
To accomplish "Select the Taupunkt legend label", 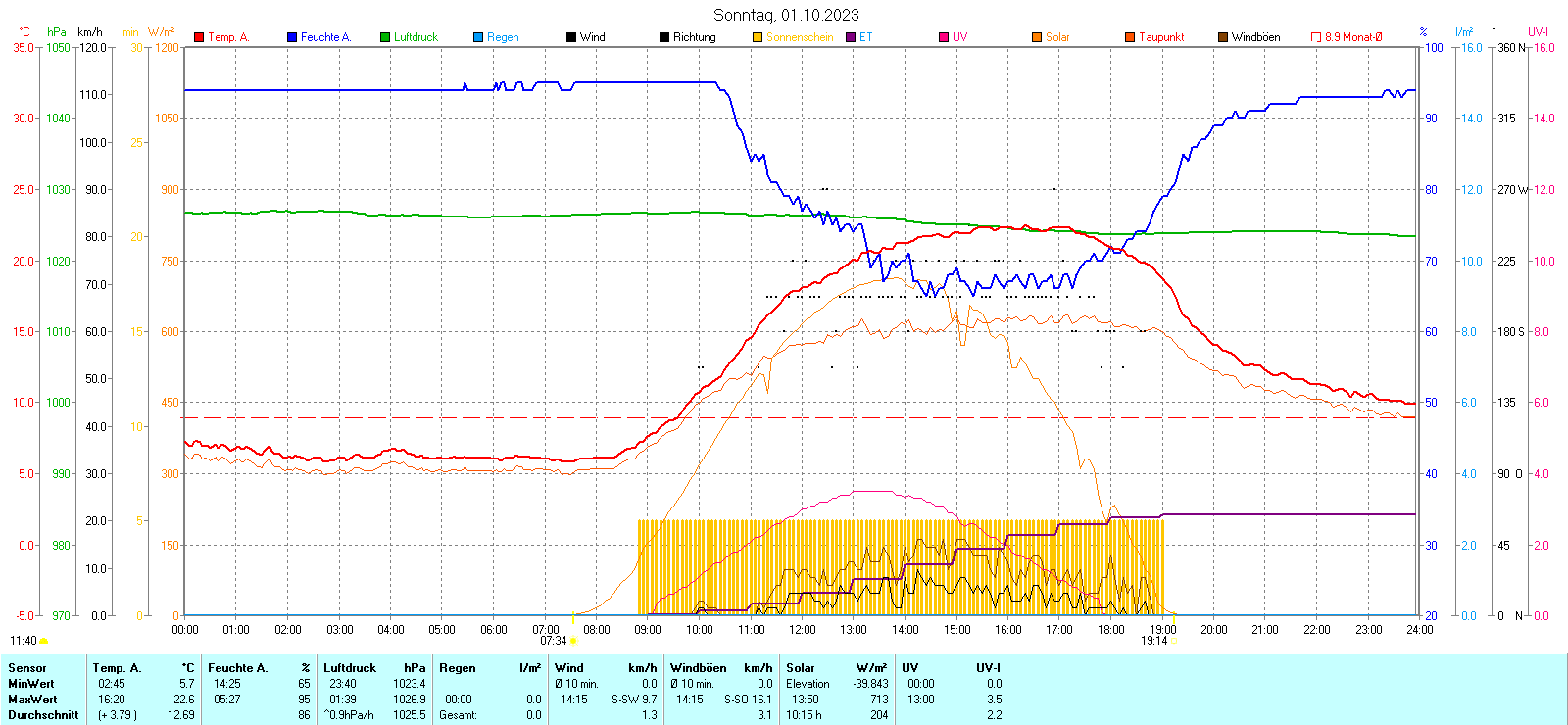I will tap(1161, 37).
